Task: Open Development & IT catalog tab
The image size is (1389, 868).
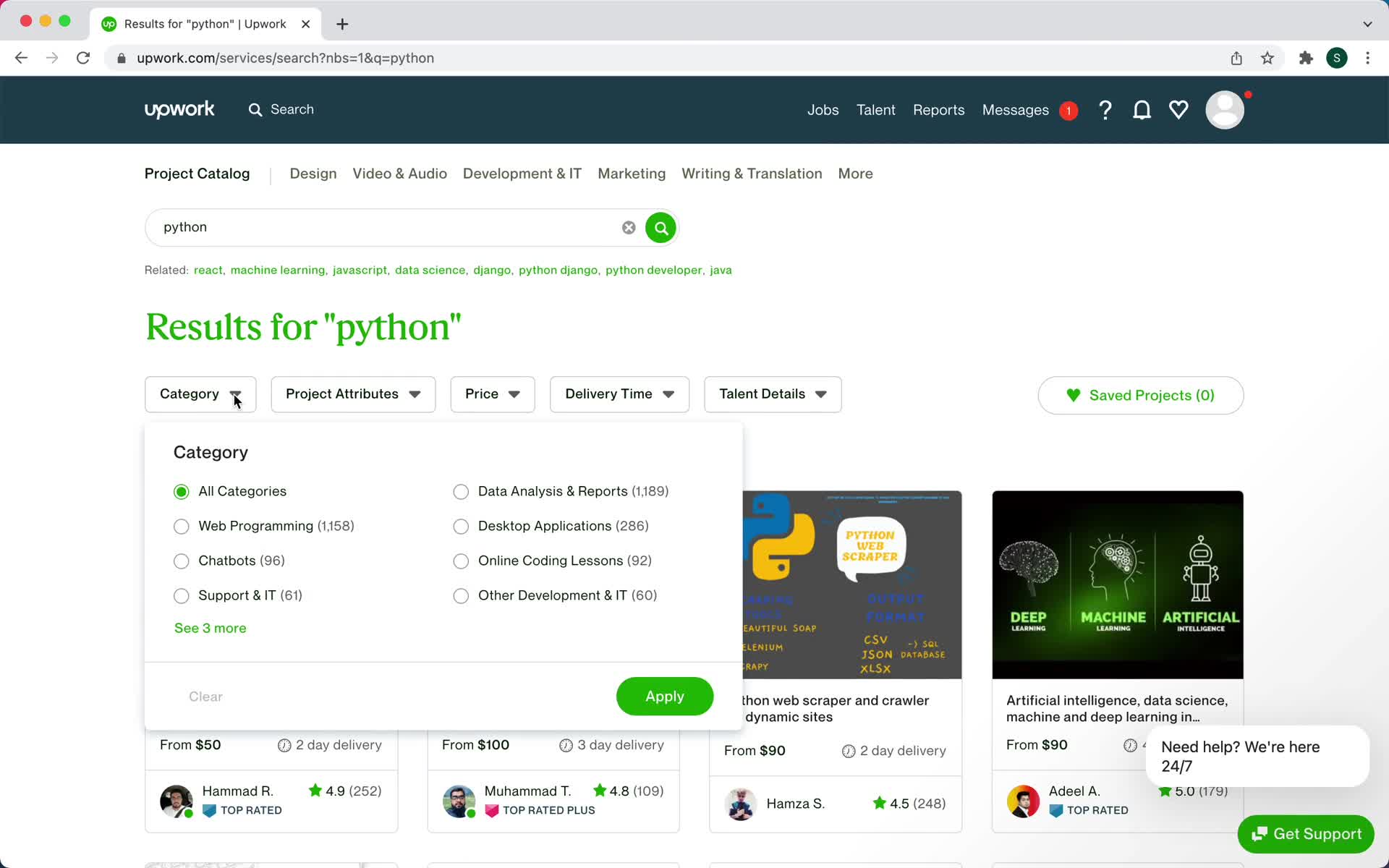Action: pos(522,174)
